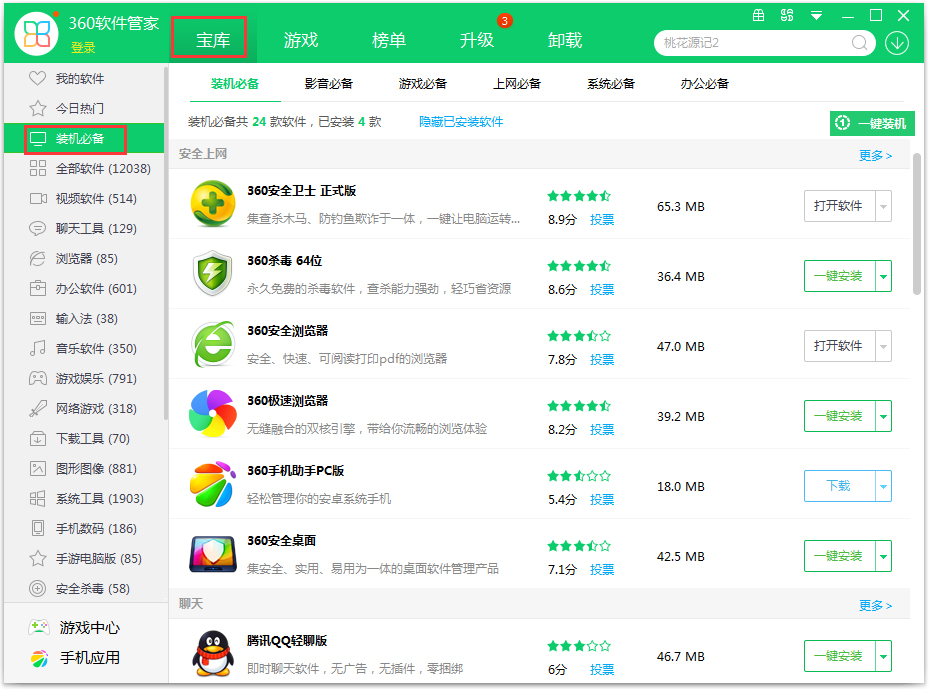
Task: Switch to 升级 top tab
Action: click(x=476, y=39)
